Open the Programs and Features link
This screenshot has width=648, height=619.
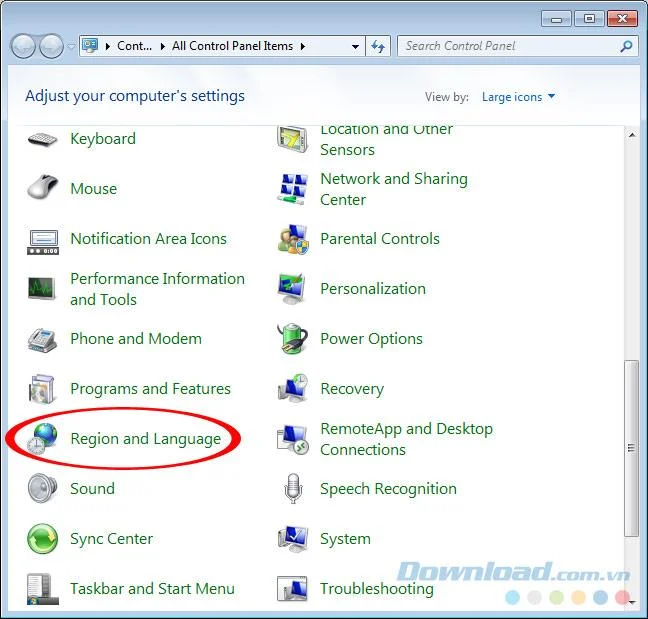coord(150,388)
